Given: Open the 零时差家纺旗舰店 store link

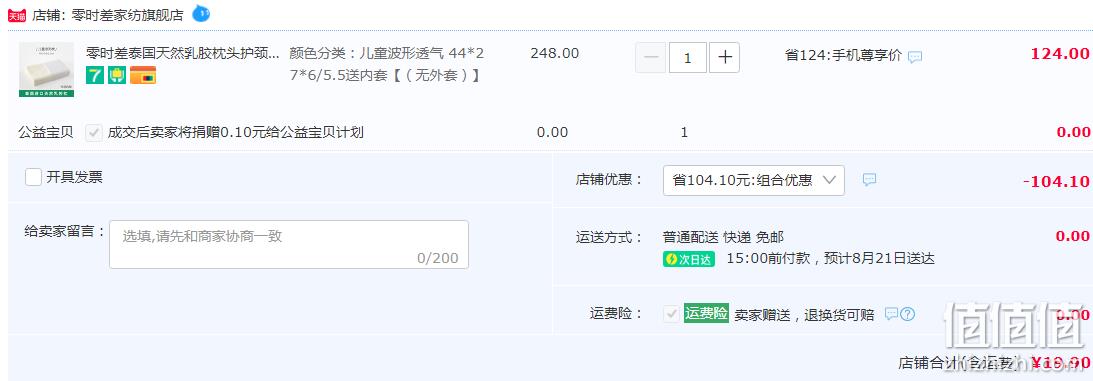Looking at the screenshot, I should point(128,15).
